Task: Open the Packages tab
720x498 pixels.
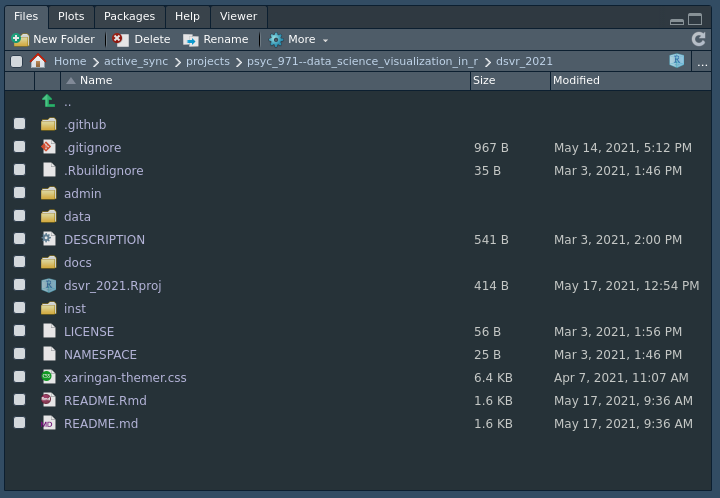Action: click(129, 16)
